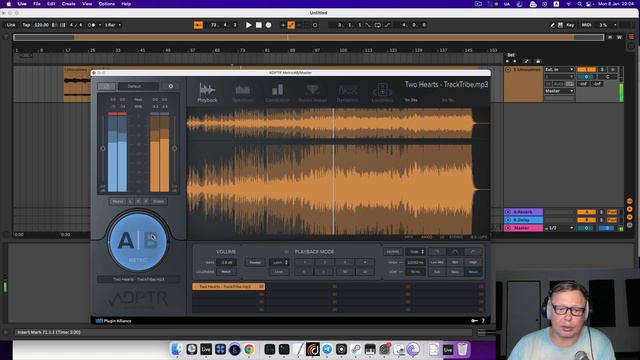Select the Two Hearts reference track slot
This screenshot has height=360, width=640.
click(229, 287)
